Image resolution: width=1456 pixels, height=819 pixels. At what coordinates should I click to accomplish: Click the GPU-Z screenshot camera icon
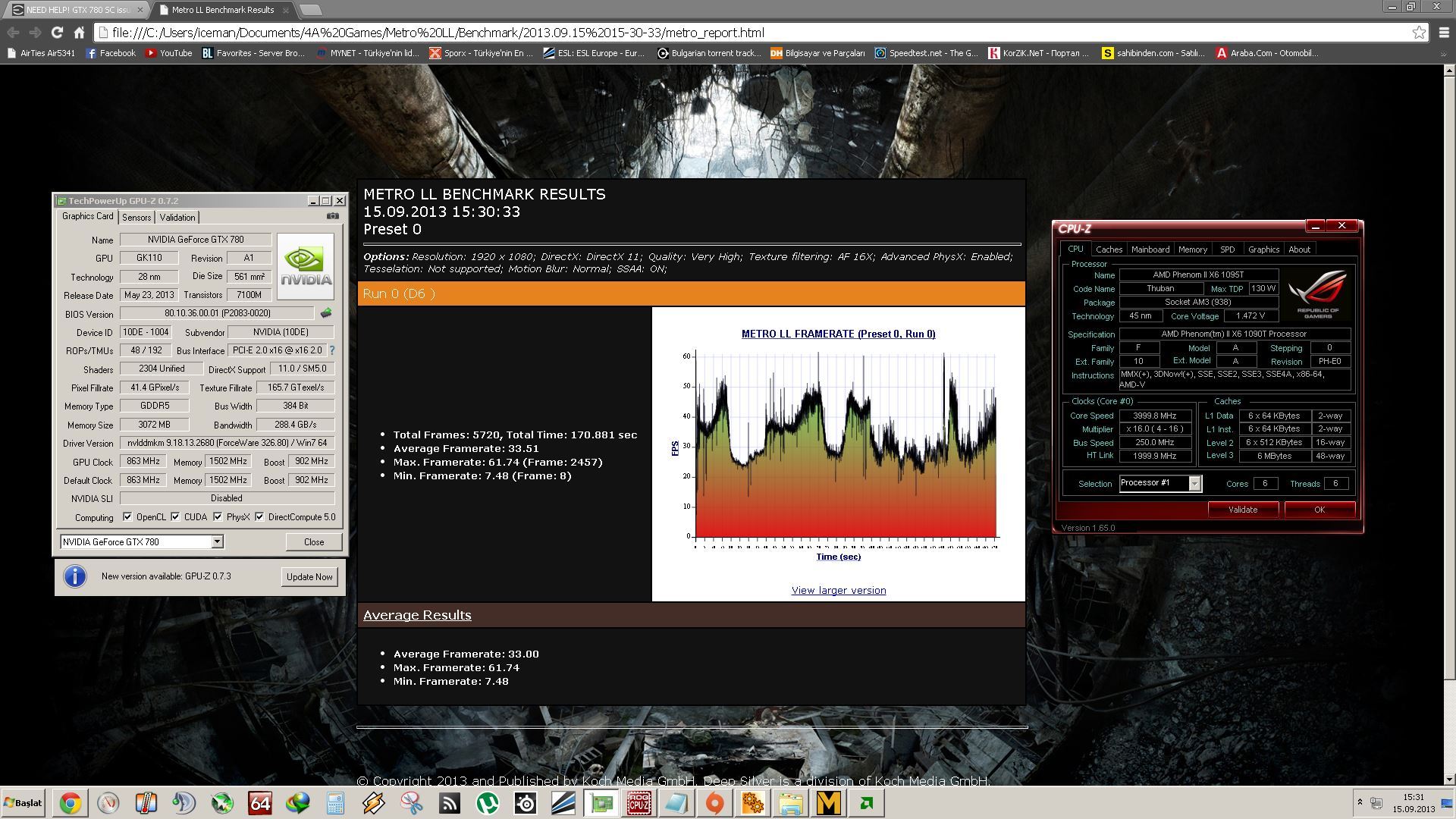coord(332,216)
